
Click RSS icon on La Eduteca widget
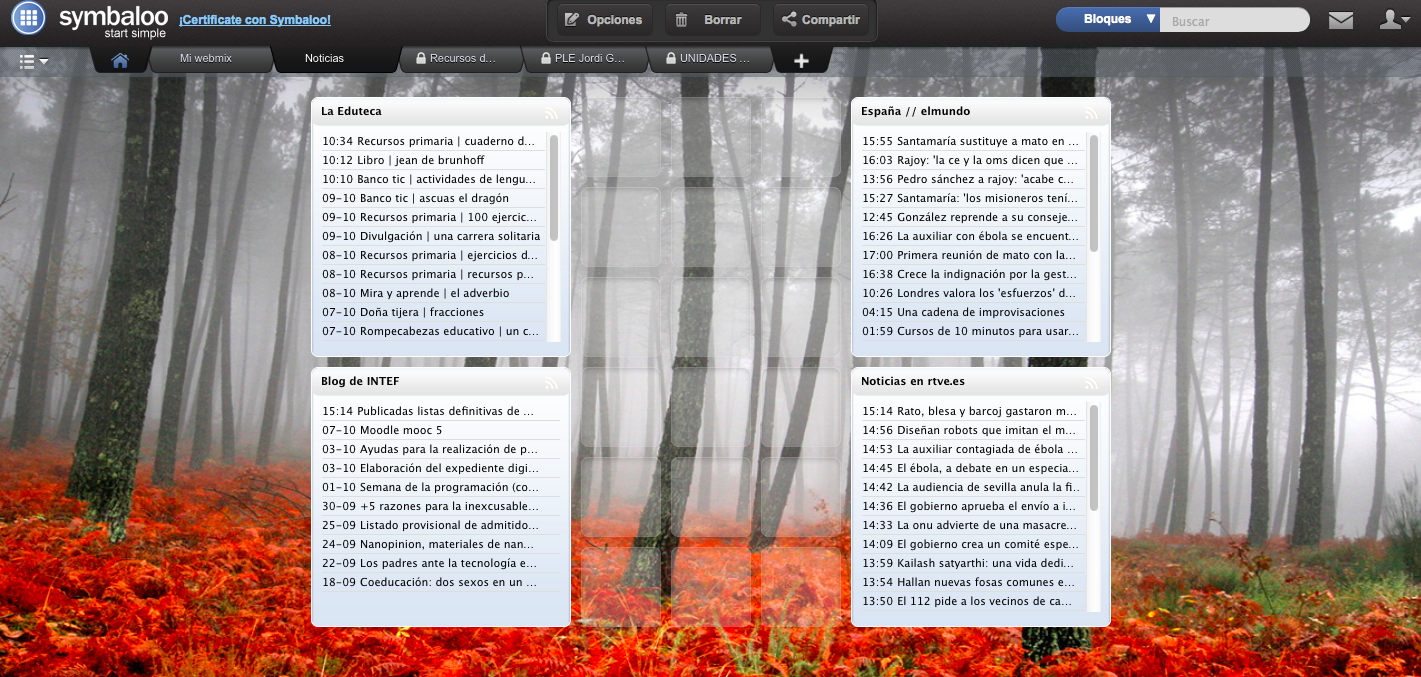click(x=551, y=113)
